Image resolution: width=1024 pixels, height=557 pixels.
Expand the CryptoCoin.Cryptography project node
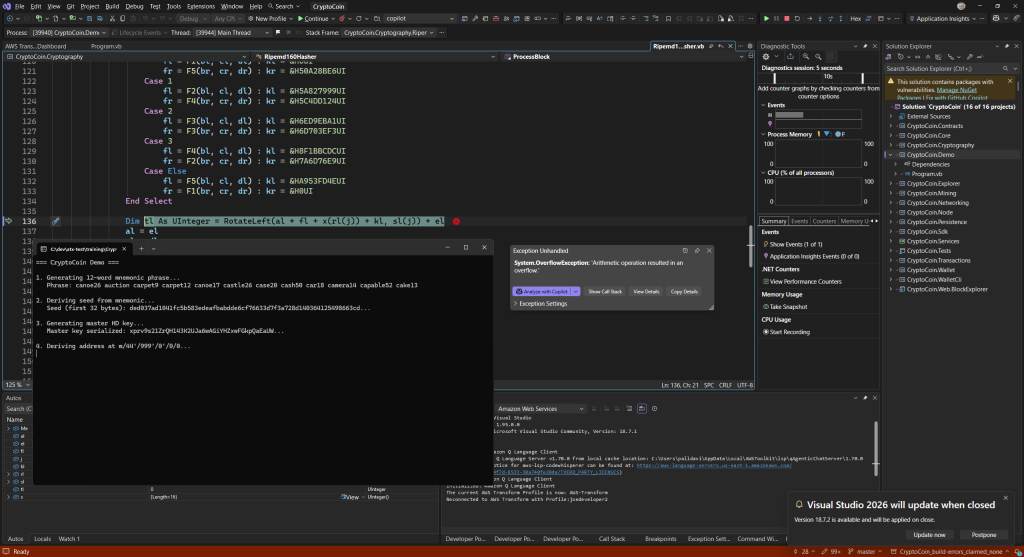(891, 145)
